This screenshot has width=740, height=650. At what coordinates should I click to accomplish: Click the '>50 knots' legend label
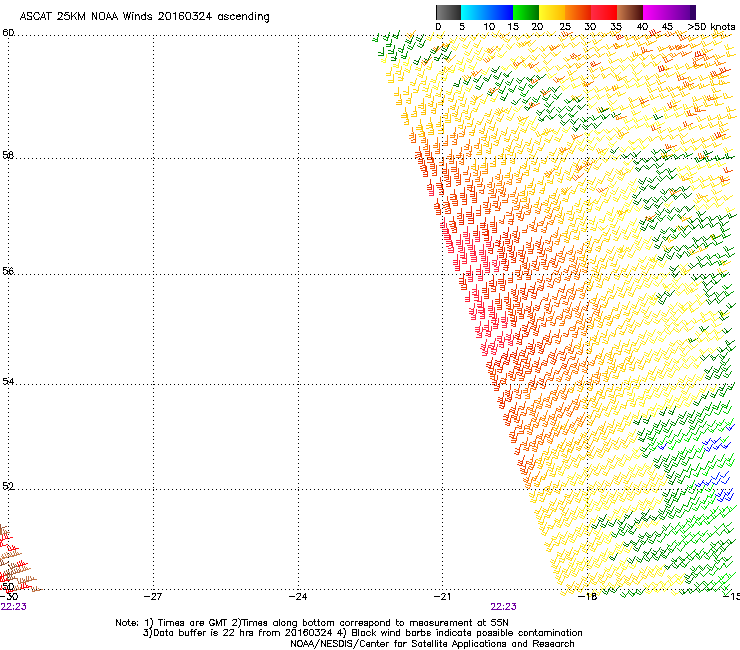711,27
